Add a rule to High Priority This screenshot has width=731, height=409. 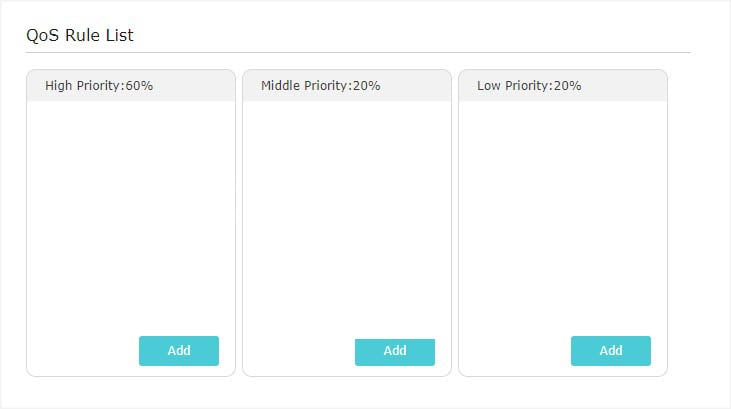(x=179, y=351)
